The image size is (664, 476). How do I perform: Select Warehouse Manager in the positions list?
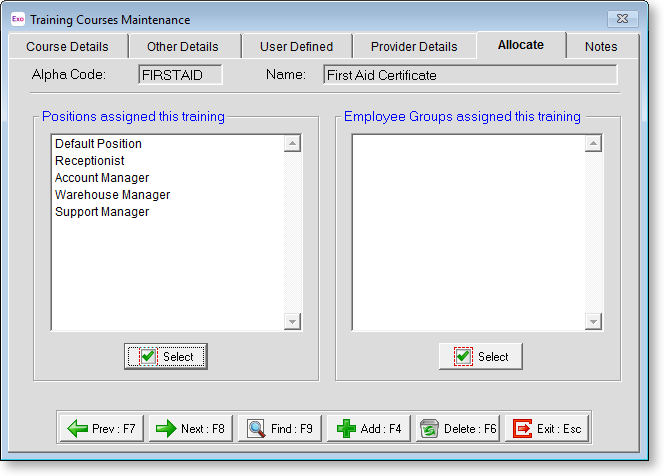point(112,195)
